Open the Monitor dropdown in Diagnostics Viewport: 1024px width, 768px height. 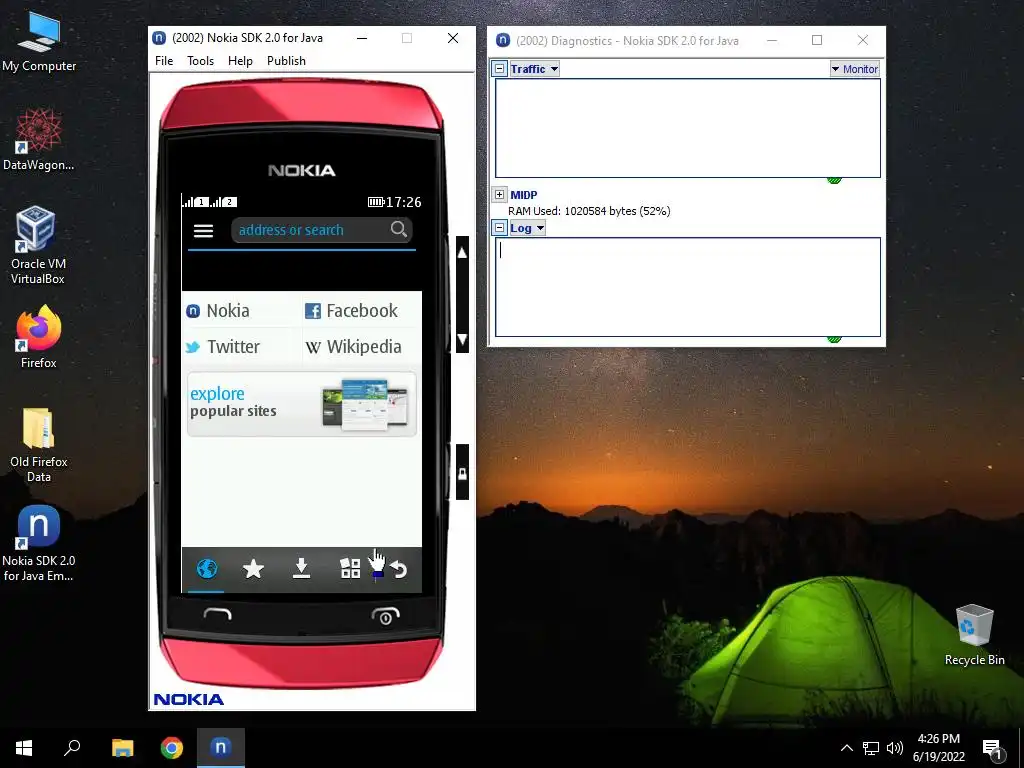[855, 69]
